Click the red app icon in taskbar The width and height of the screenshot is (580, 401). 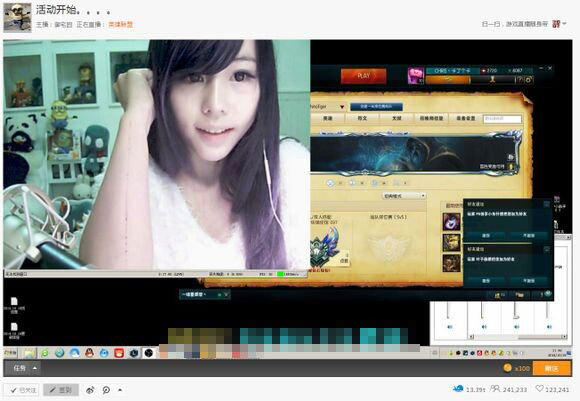[119, 353]
